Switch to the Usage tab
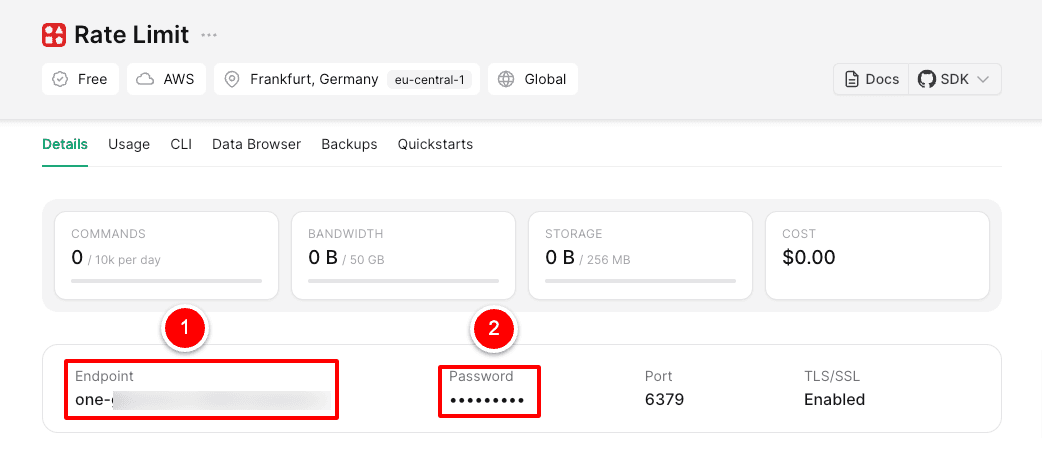 129,144
